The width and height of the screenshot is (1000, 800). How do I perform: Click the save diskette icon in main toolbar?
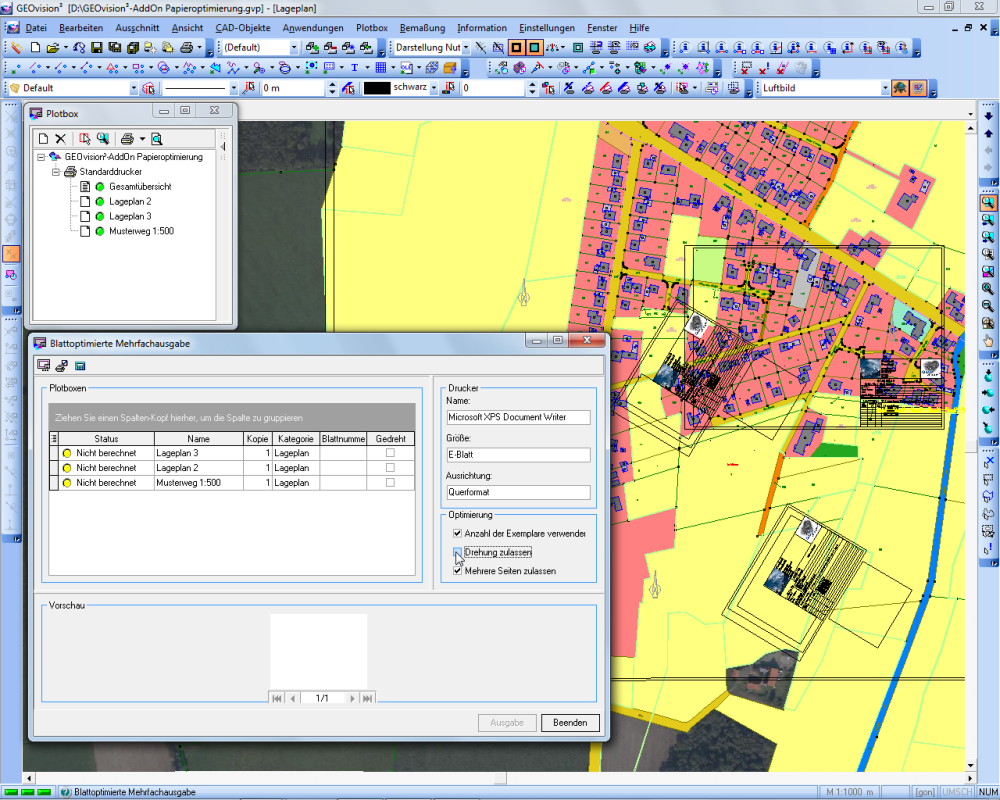pyautogui.click(x=97, y=47)
